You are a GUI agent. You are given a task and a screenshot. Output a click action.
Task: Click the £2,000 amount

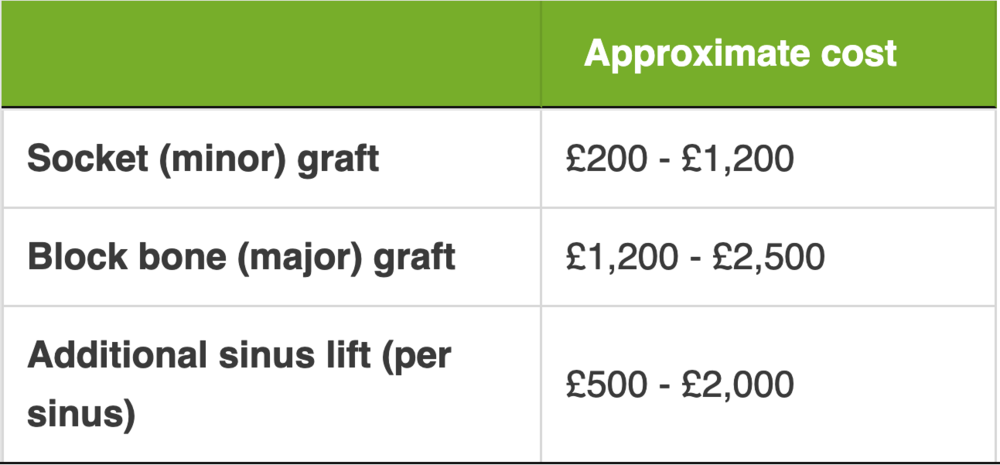[x=737, y=385]
